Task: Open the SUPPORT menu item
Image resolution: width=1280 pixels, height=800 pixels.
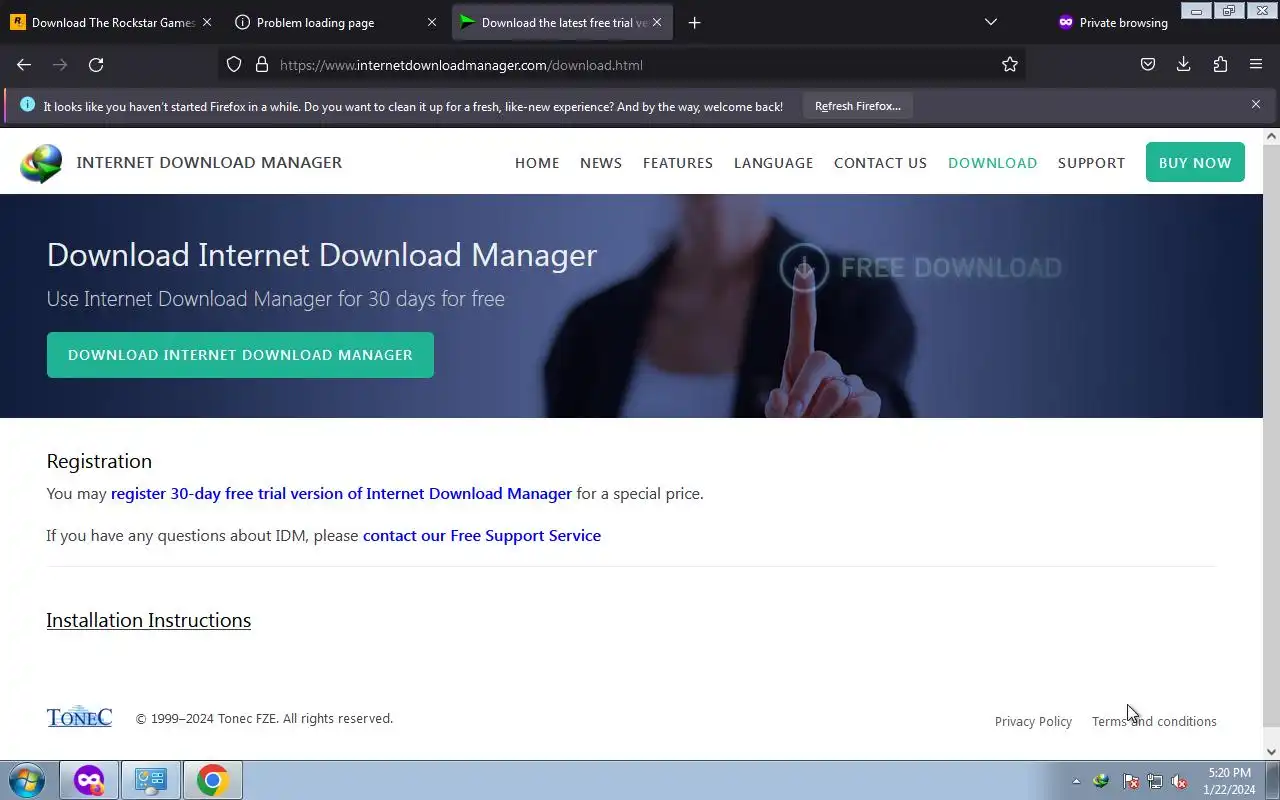Action: pyautogui.click(x=1092, y=163)
